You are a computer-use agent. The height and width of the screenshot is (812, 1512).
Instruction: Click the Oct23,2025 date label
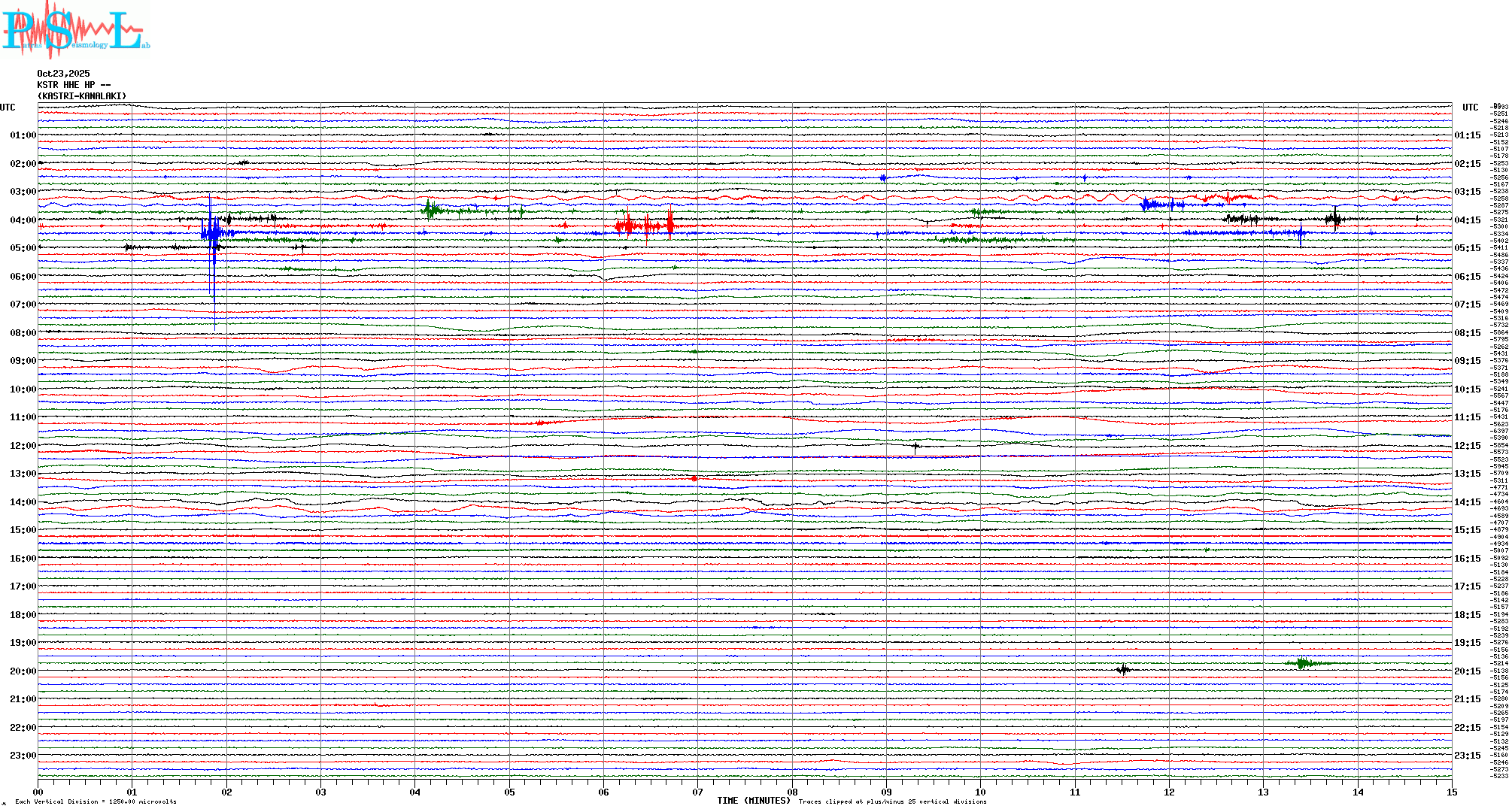coord(63,74)
